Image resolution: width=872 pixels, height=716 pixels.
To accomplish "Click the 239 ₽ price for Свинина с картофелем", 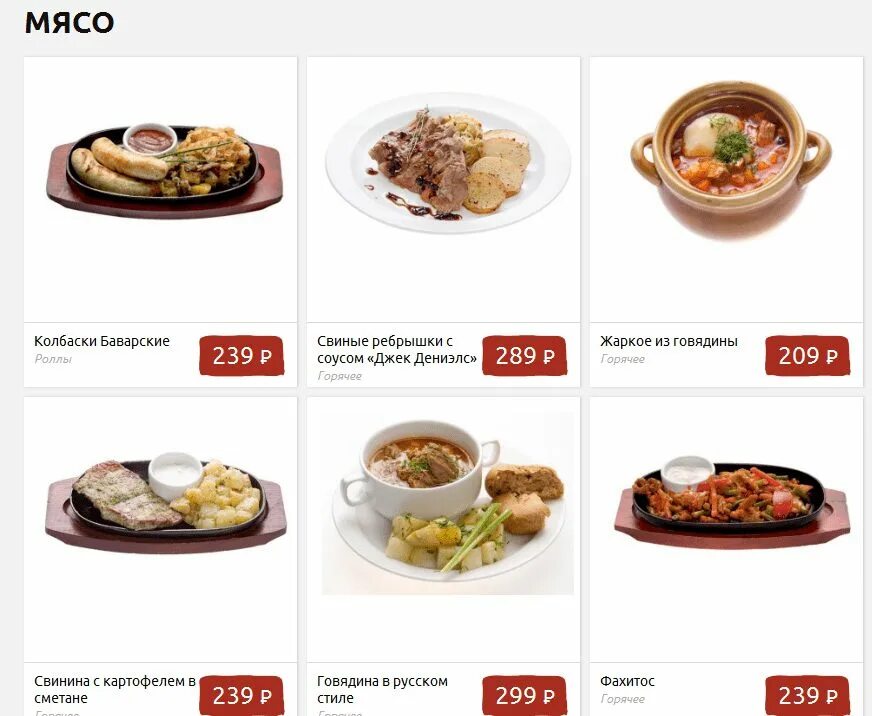I will pyautogui.click(x=241, y=695).
